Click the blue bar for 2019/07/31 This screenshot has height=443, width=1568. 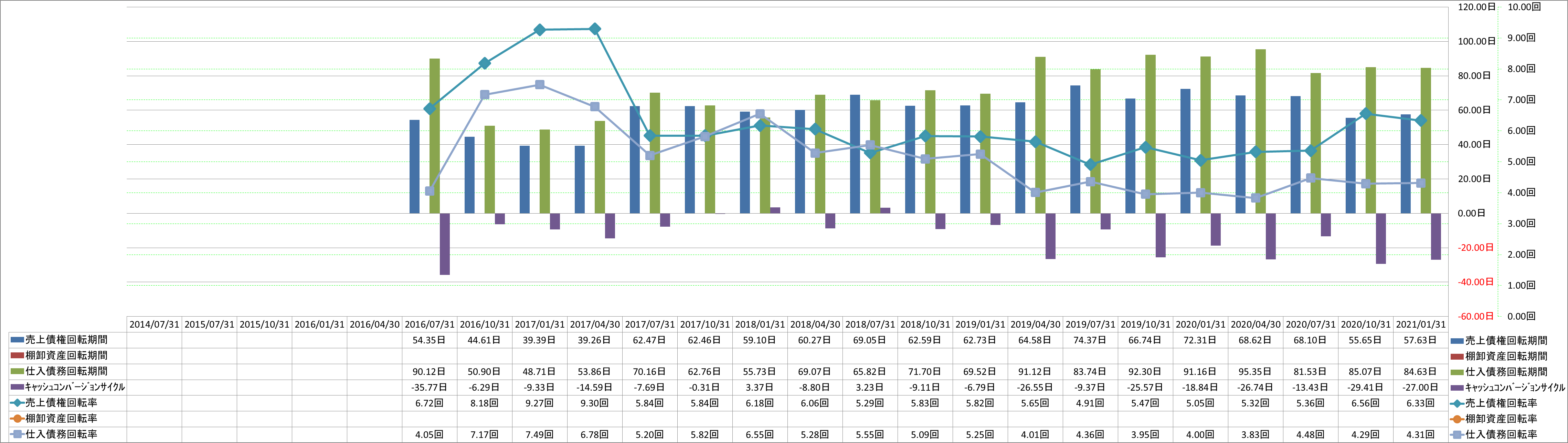(x=1075, y=149)
